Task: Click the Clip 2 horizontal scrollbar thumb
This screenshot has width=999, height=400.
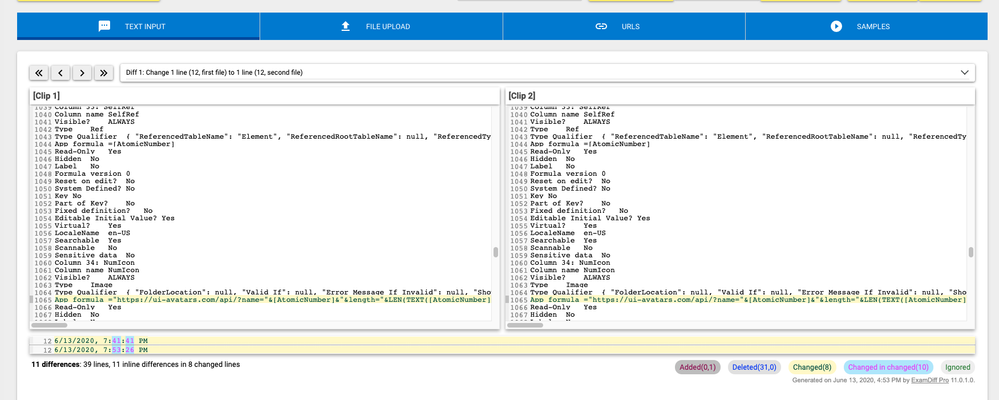Action: click(x=526, y=325)
